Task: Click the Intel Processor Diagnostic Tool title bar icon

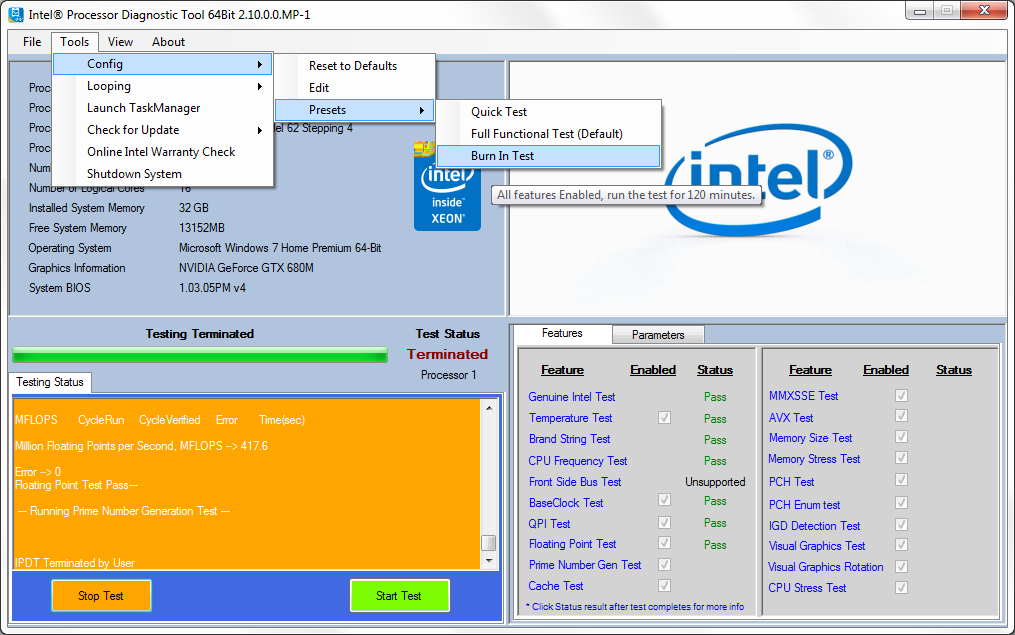Action: point(16,14)
